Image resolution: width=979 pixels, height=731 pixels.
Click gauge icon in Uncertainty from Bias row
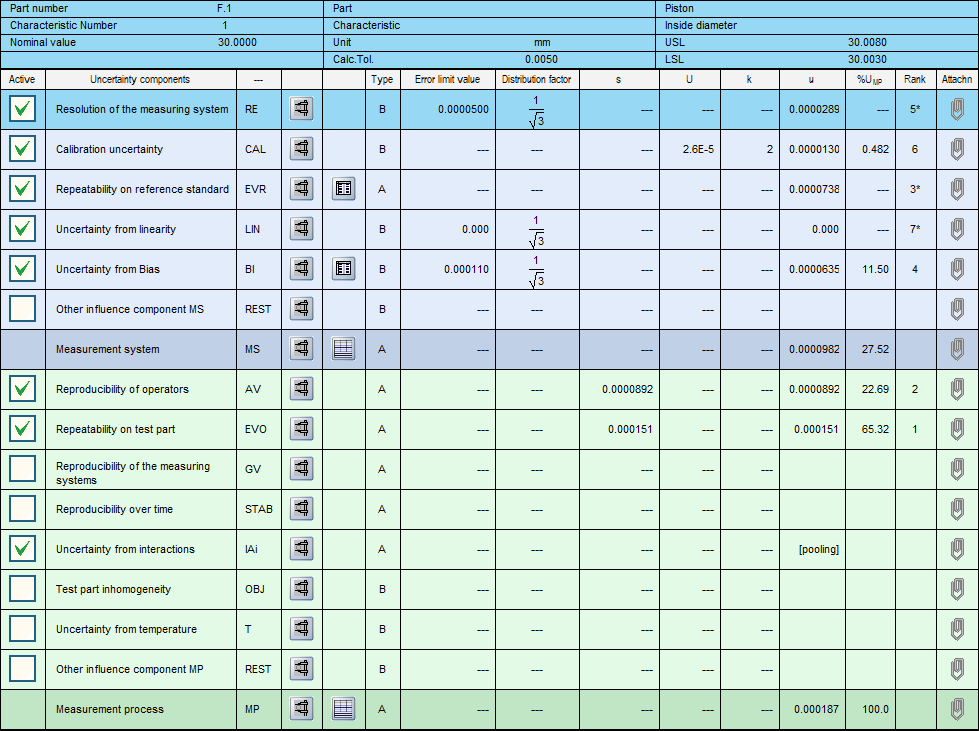302,268
